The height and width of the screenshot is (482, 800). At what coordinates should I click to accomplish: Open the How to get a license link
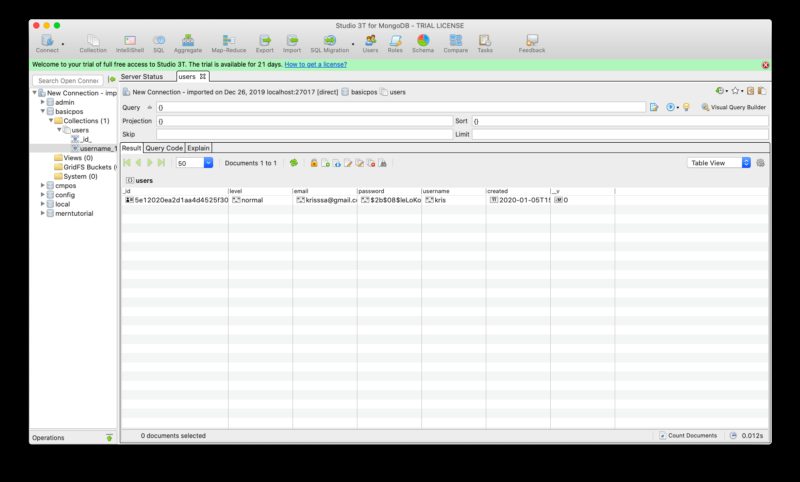click(315, 65)
